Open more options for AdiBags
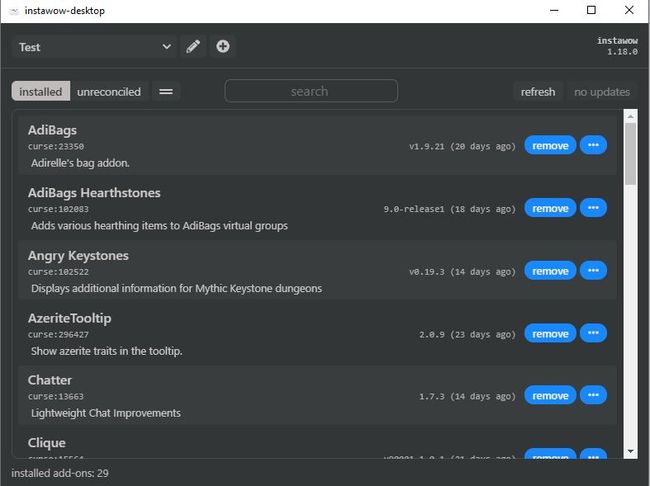Image resolution: width=650 pixels, height=486 pixels. 593,145
